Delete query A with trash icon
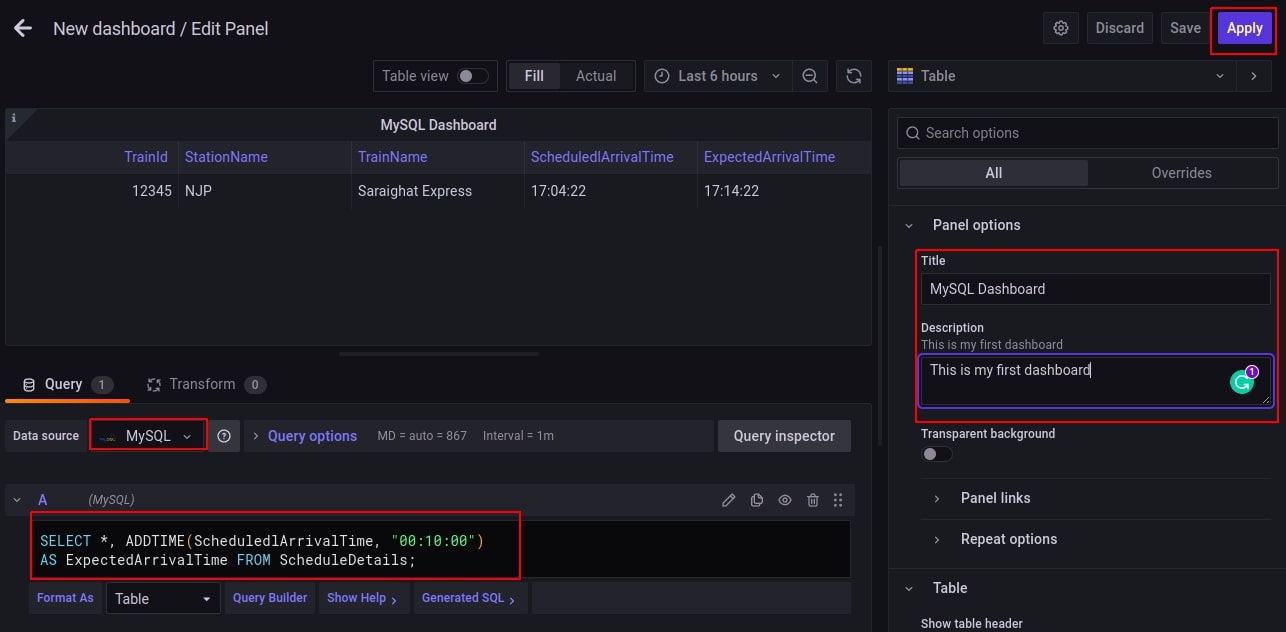This screenshot has width=1286, height=632. pos(813,500)
